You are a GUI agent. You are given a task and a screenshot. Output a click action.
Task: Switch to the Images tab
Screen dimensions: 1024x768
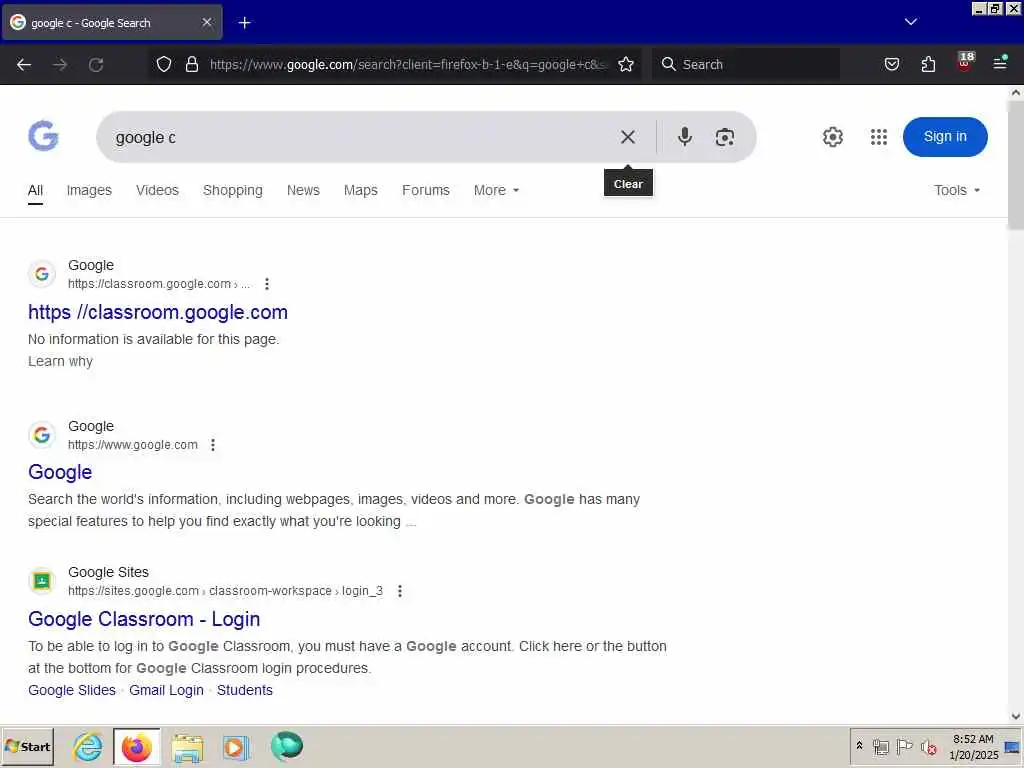click(89, 190)
